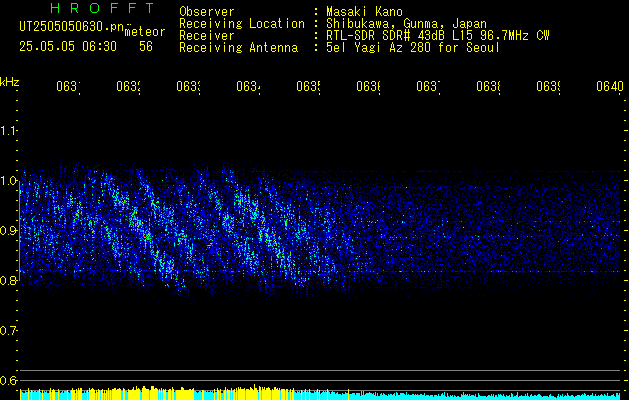Click the 0.6 kHz axis label
This screenshot has height=400, width=629.
click(8, 380)
